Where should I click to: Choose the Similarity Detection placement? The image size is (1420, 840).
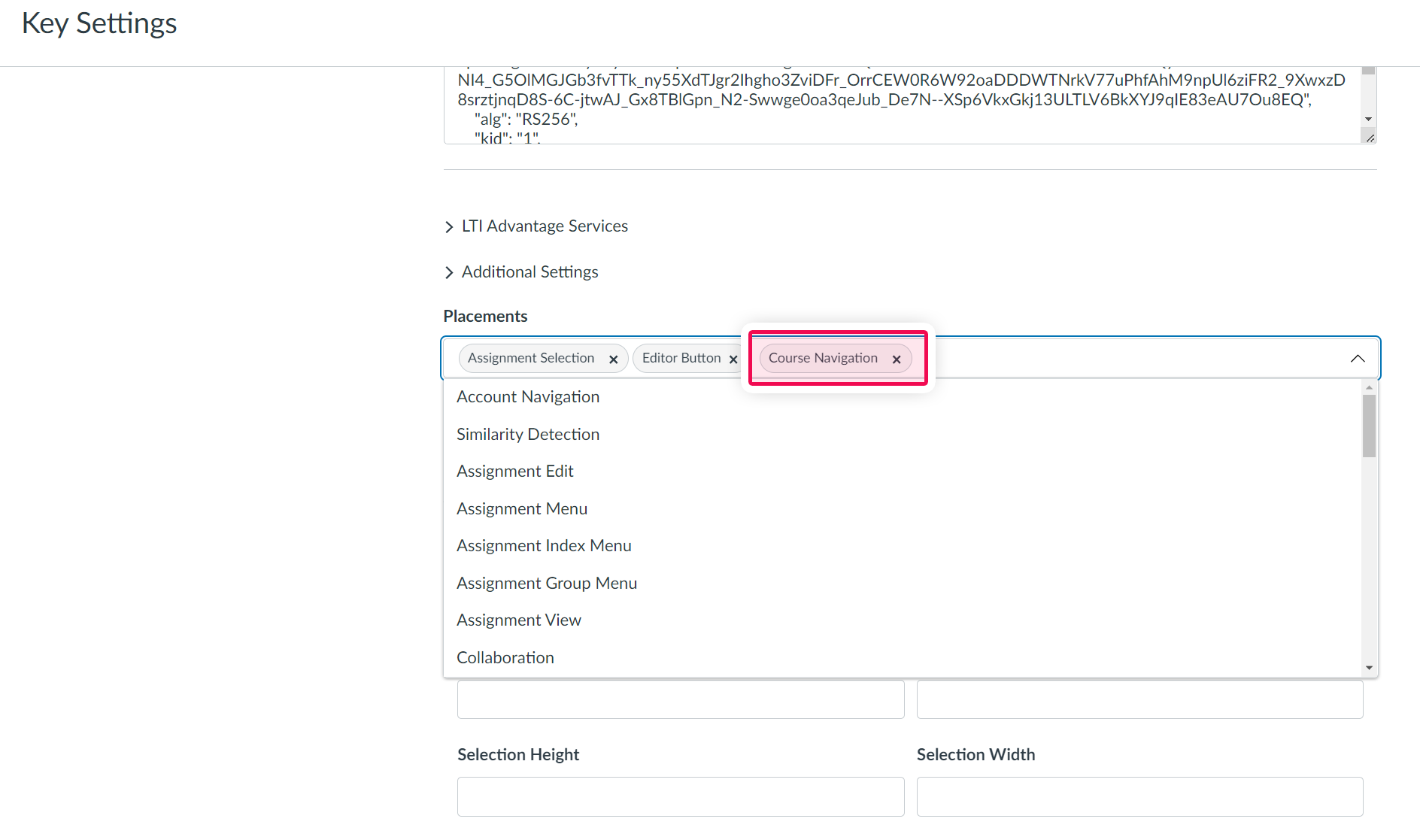click(x=903, y=435)
